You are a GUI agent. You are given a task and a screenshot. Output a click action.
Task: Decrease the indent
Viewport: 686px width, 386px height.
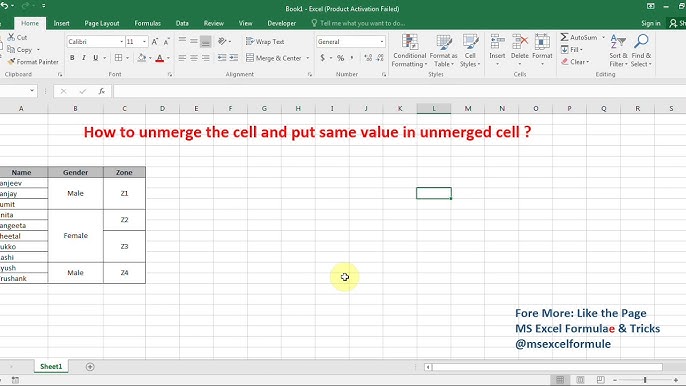(222, 58)
